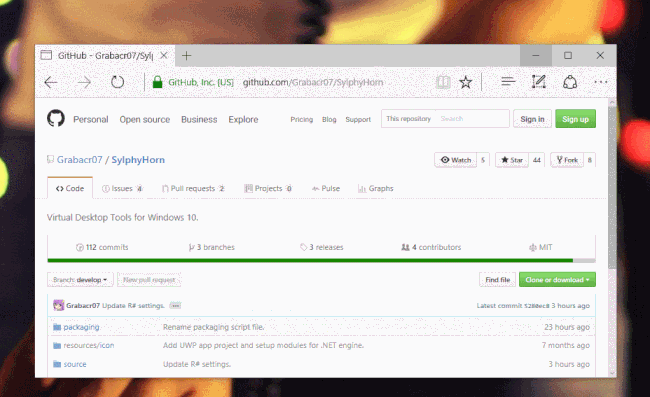Open the Branch: develop dropdown
Viewport: 650px width, 397px height.
click(80, 280)
